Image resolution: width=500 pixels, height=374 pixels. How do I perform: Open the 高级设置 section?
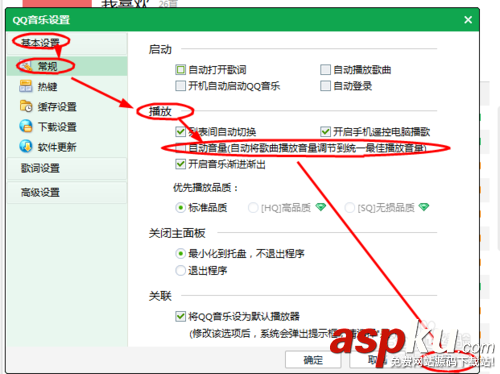pyautogui.click(x=67, y=192)
